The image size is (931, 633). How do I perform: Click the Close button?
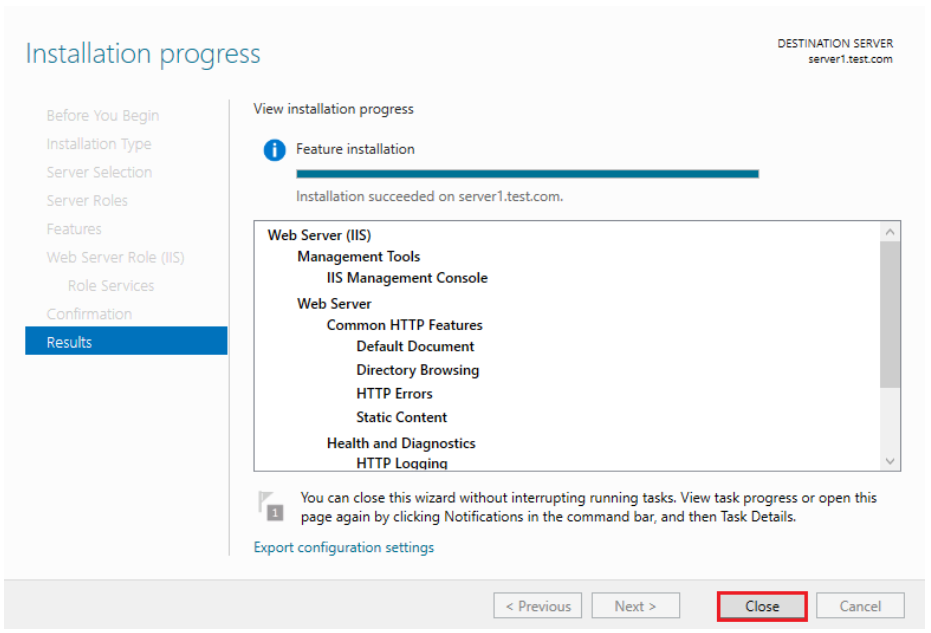tap(762, 606)
